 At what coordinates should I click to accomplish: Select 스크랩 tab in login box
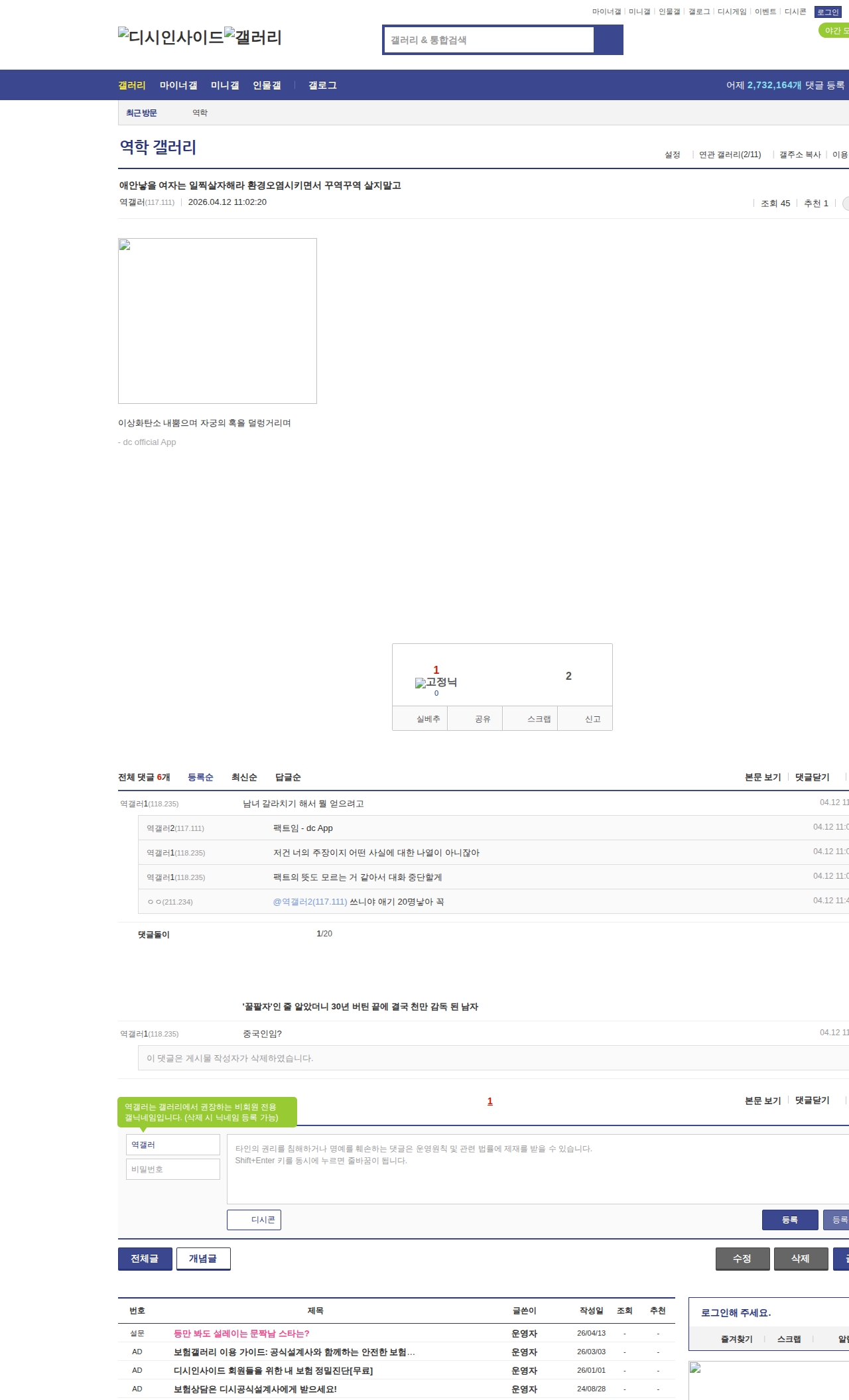point(789,1339)
